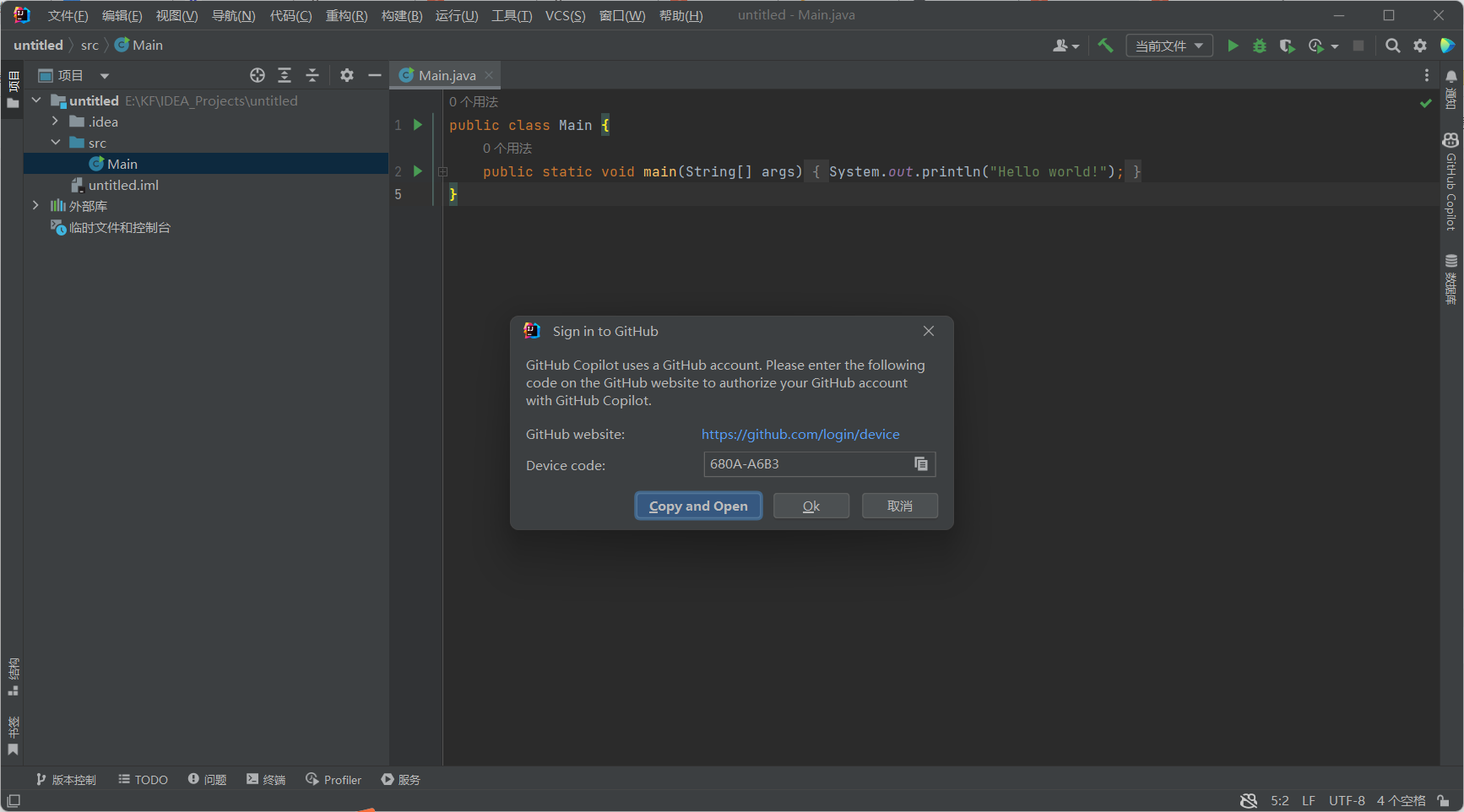Image resolution: width=1464 pixels, height=812 pixels.
Task: Close the Main.java tab
Action: pos(489,75)
